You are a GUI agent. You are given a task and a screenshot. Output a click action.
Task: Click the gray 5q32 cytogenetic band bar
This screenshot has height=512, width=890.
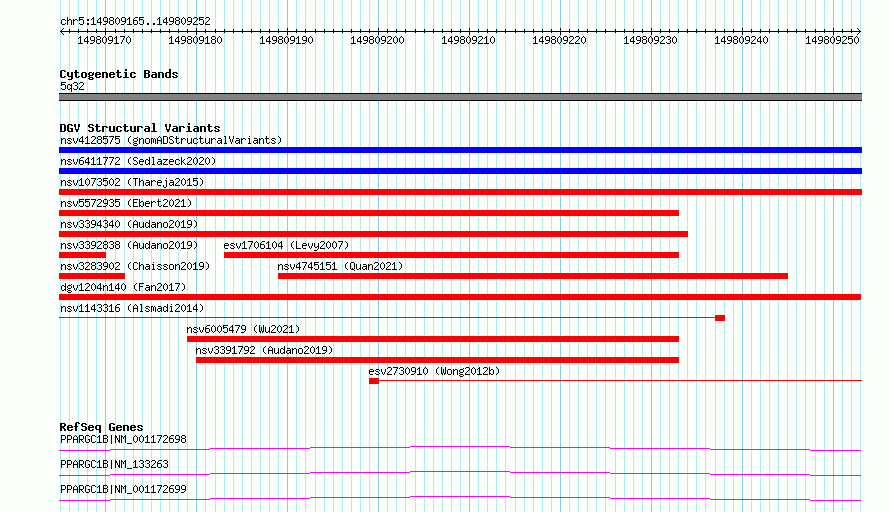point(460,97)
